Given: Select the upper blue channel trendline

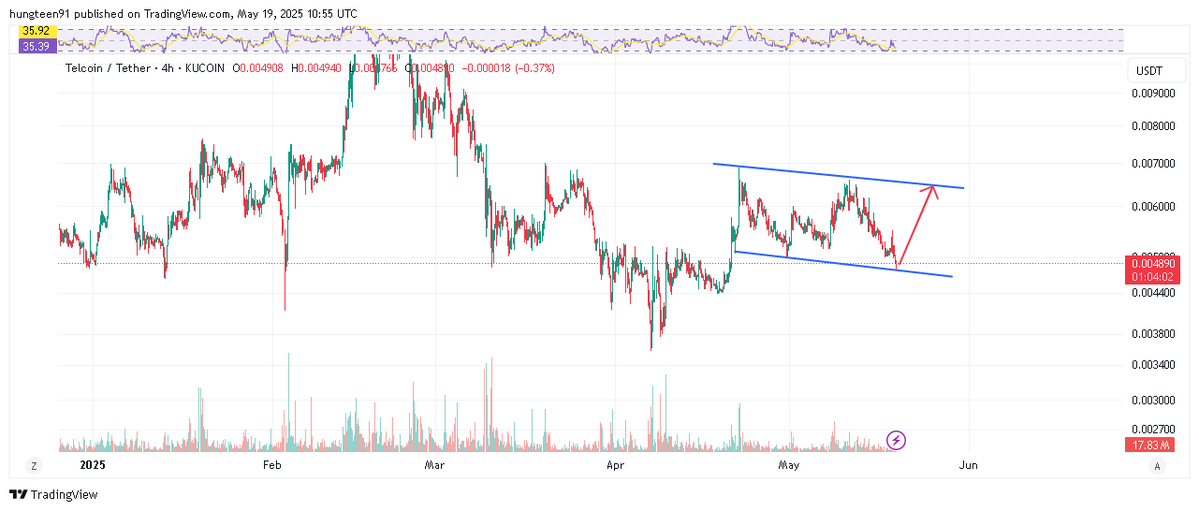Looking at the screenshot, I should 838,176.
